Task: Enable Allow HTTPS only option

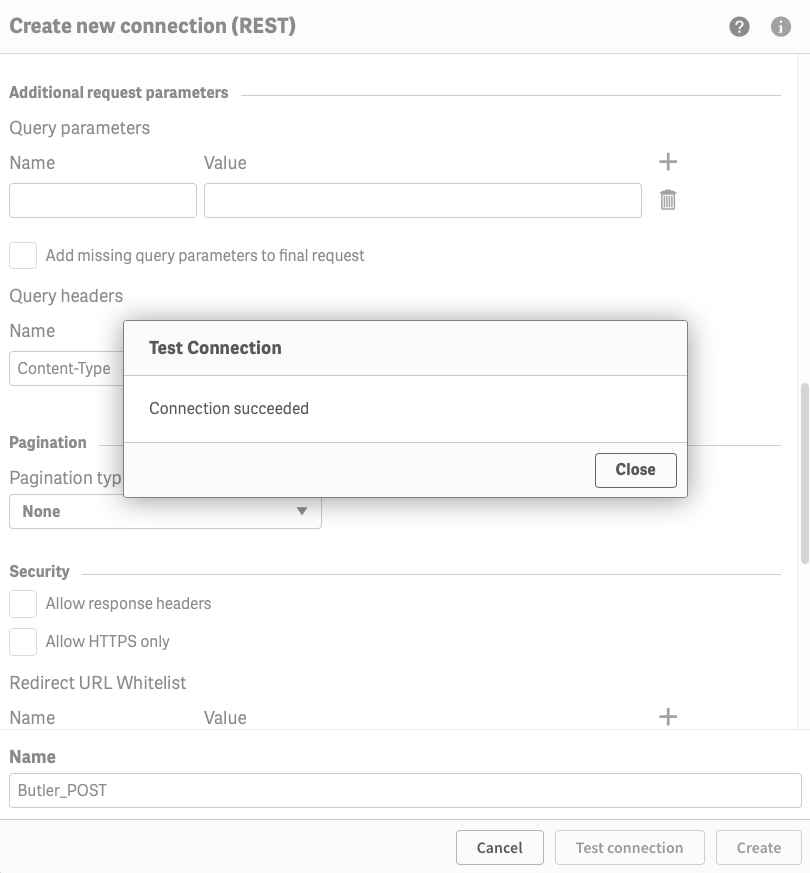Action: (x=23, y=641)
